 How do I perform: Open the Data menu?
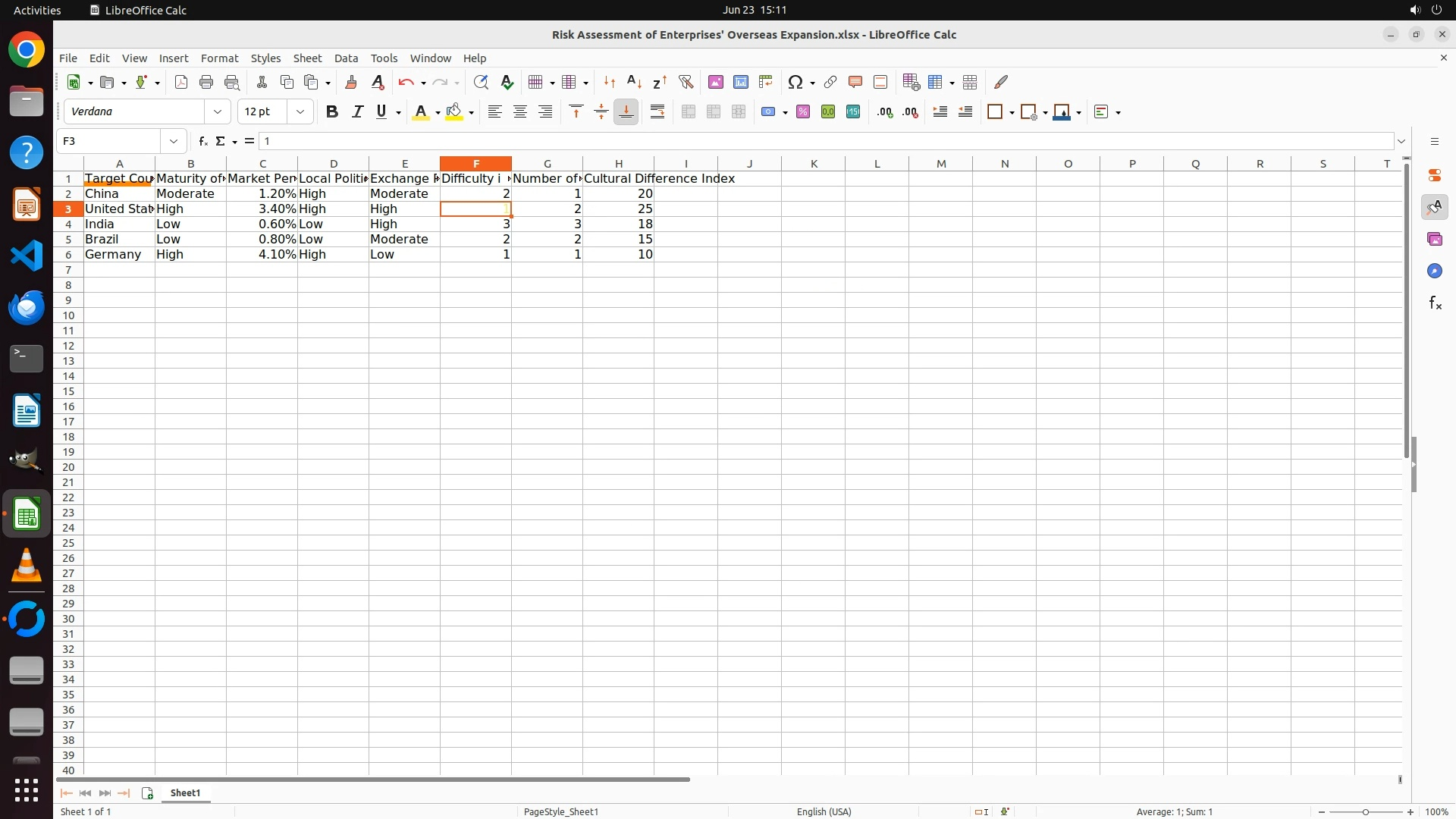point(346,58)
